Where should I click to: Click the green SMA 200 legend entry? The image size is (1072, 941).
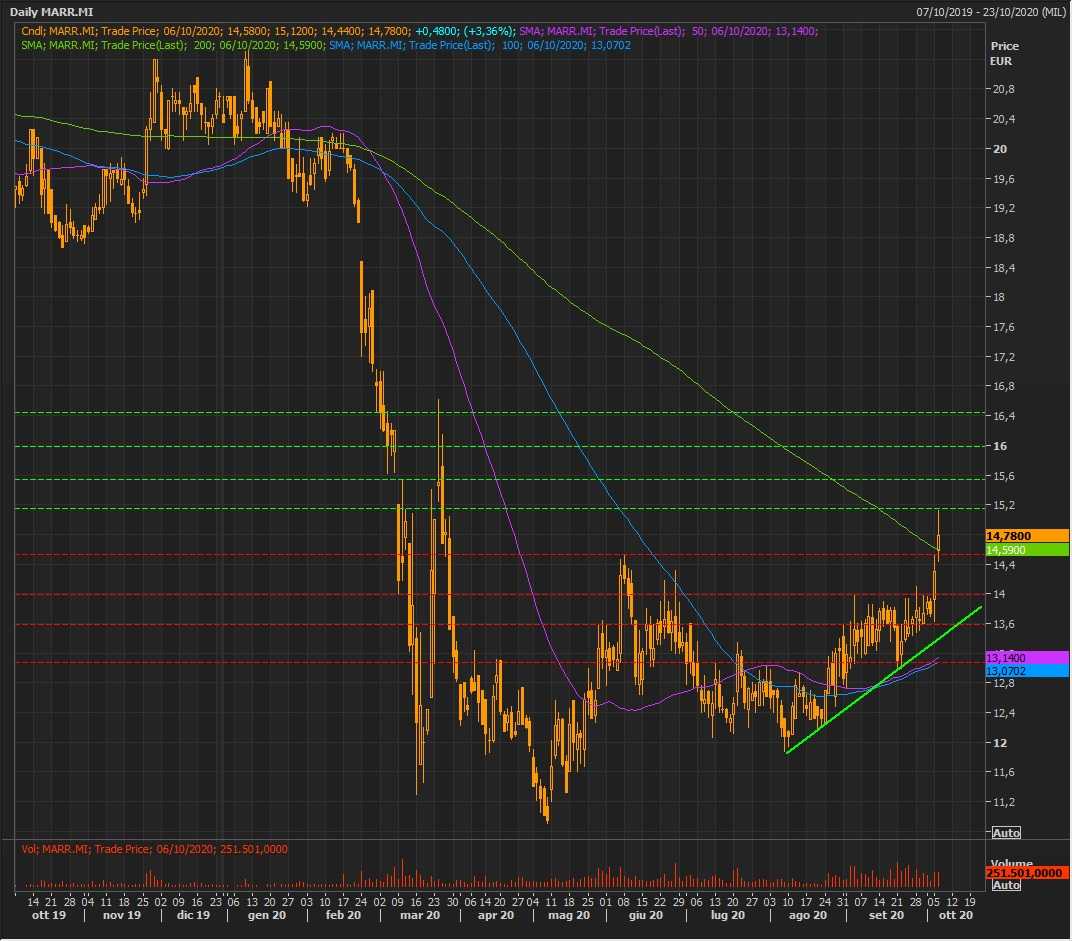[x=172, y=45]
